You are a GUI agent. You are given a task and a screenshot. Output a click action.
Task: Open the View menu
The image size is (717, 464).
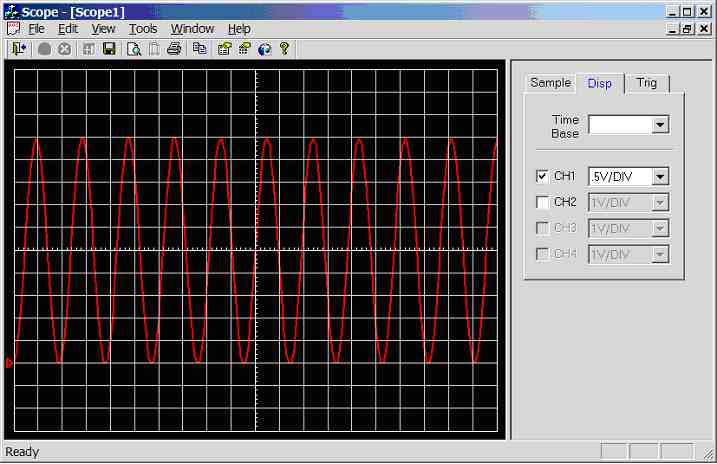tap(103, 29)
